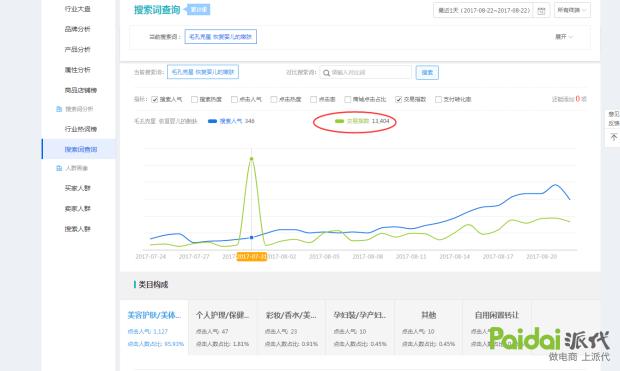Viewport: 620px width, 371px height.
Task: Select the 自用闲置转让 category tab
Action: (x=497, y=328)
